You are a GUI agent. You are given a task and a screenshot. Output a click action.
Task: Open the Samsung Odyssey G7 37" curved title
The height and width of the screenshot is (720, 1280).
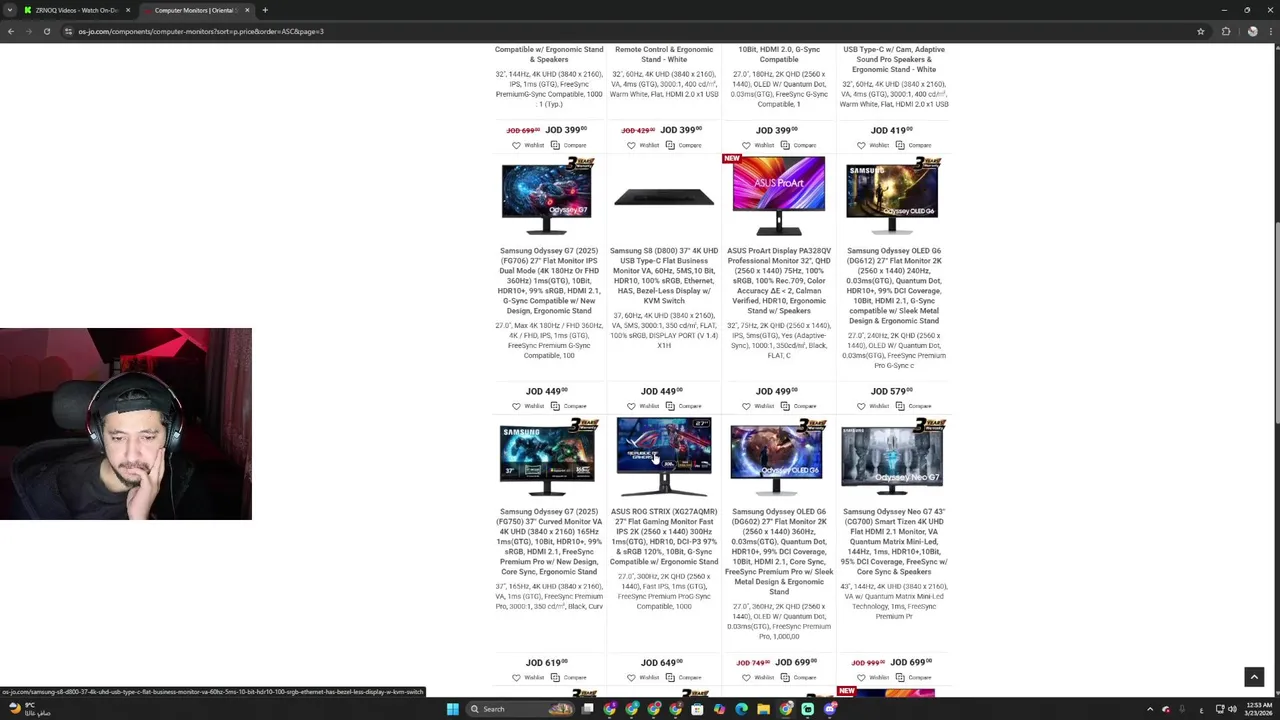[549, 542]
